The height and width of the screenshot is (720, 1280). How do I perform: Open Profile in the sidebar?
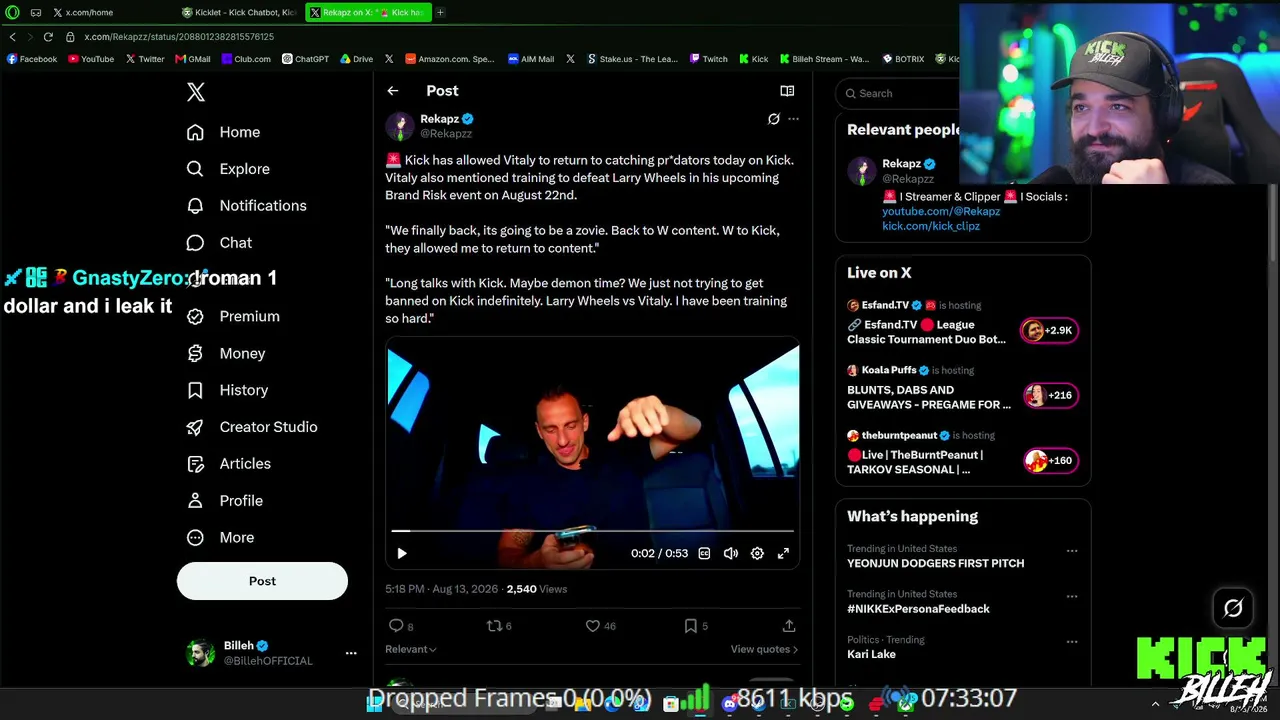(225, 501)
